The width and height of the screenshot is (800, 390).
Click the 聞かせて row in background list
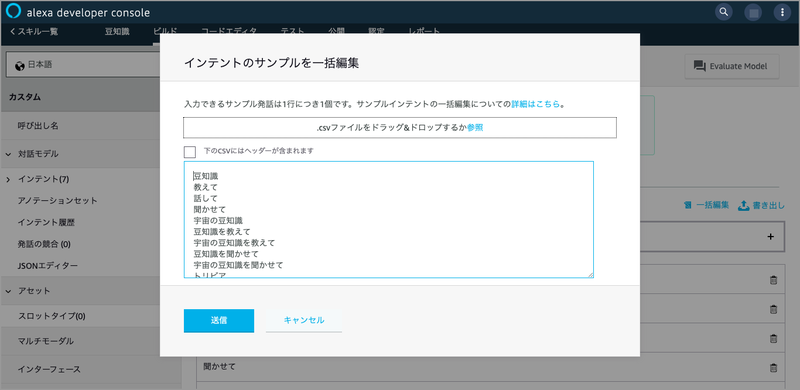[490, 367]
